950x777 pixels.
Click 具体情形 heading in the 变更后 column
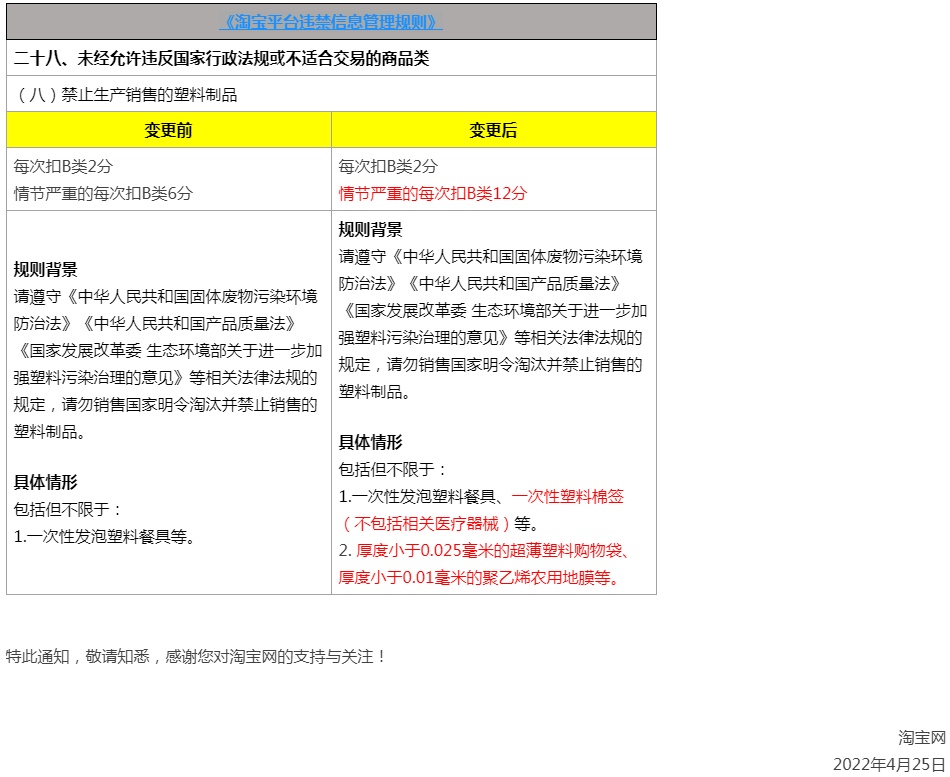tap(370, 442)
